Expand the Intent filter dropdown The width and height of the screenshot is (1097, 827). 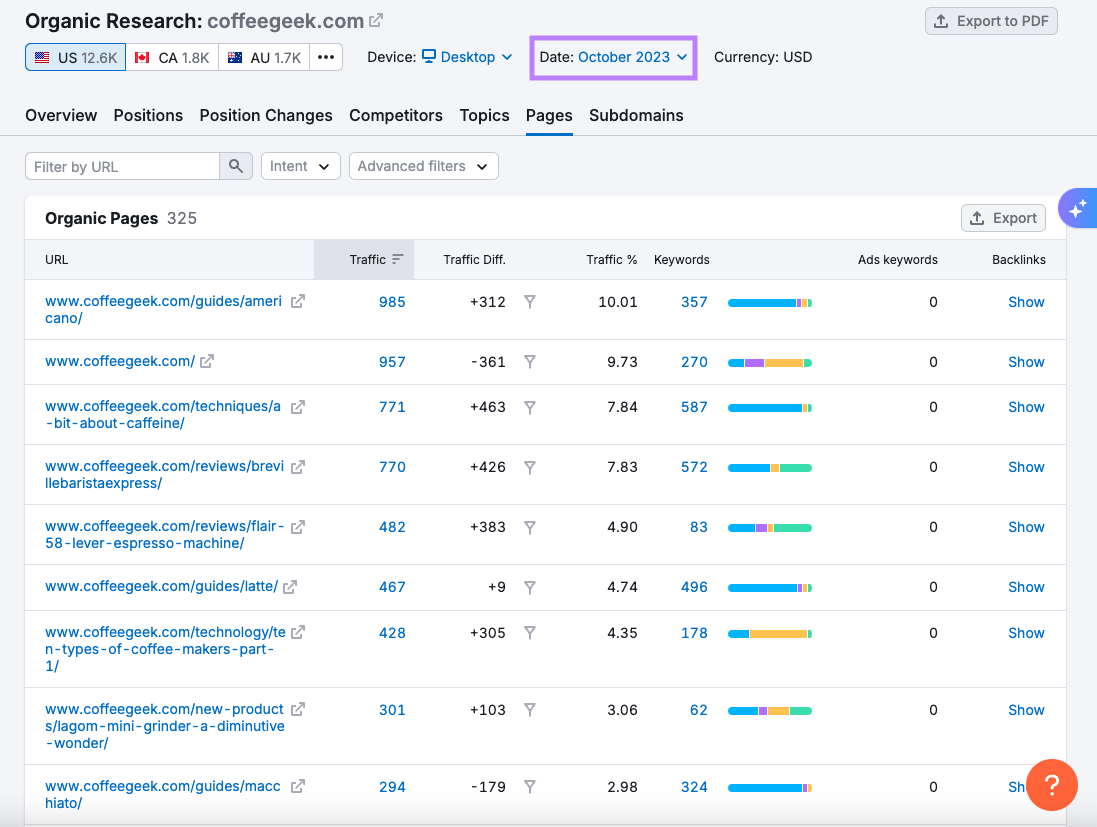300,165
